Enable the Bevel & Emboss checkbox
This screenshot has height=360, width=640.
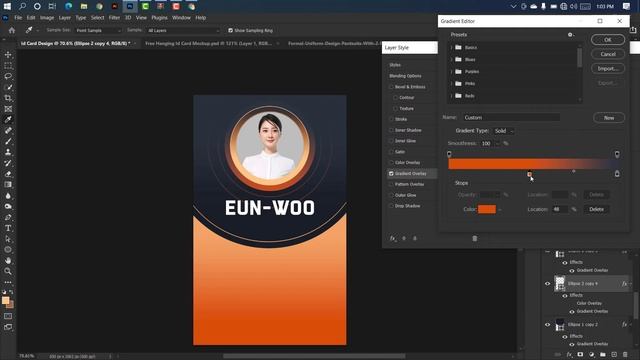(391, 87)
